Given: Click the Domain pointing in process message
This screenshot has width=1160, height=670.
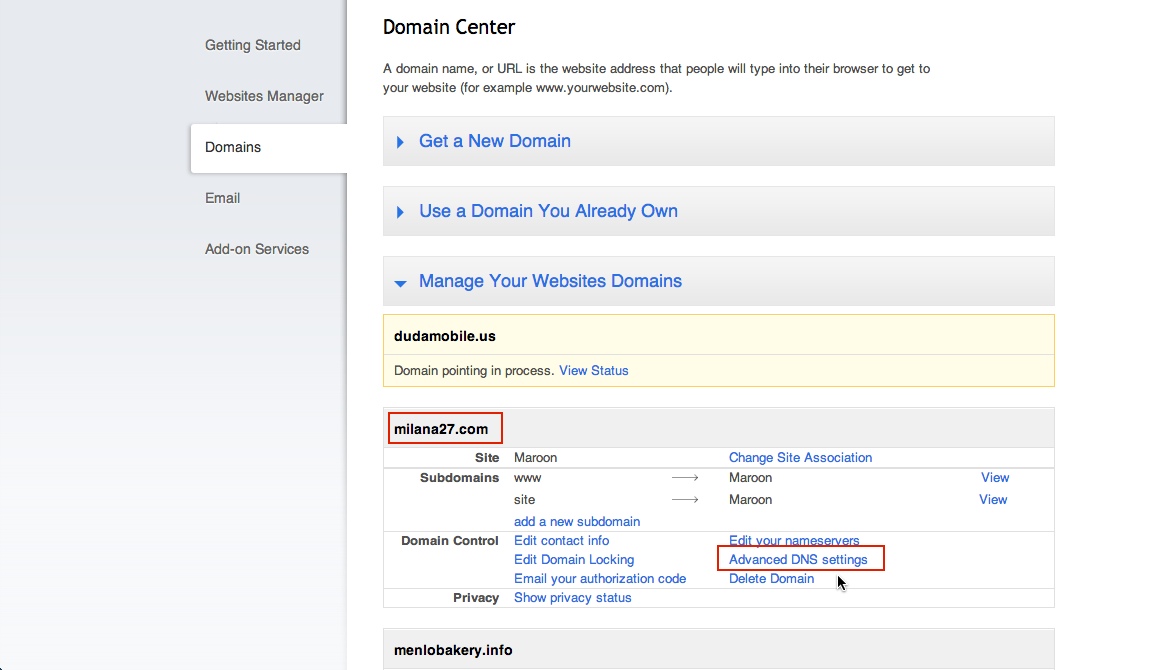Looking at the screenshot, I should coord(473,370).
